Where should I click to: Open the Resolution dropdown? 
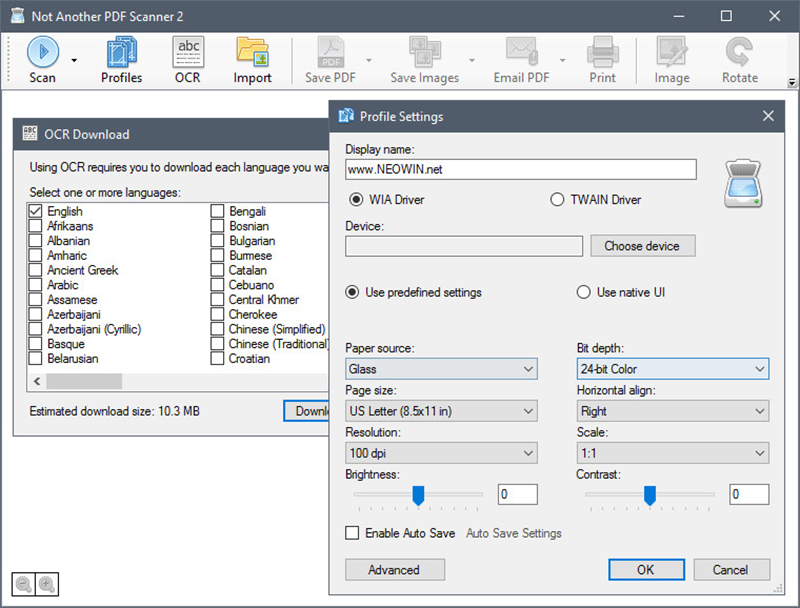click(x=441, y=454)
